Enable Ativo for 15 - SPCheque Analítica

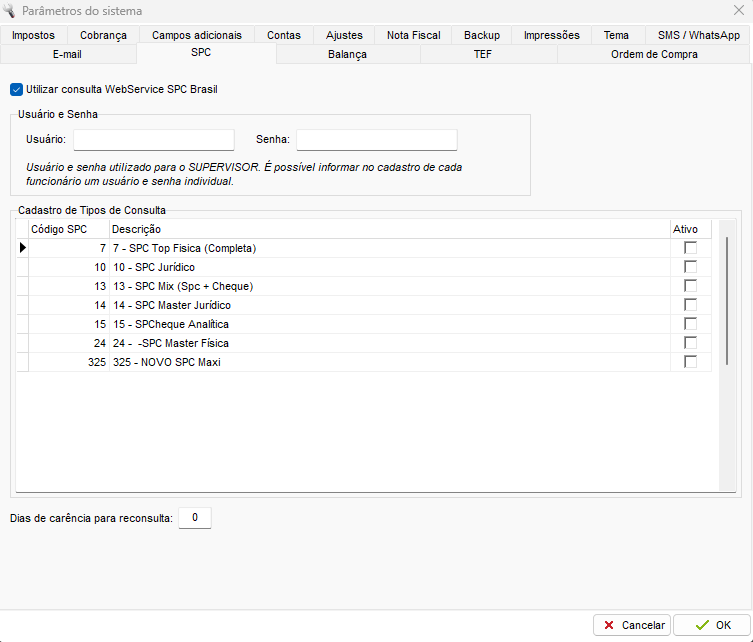(x=691, y=324)
